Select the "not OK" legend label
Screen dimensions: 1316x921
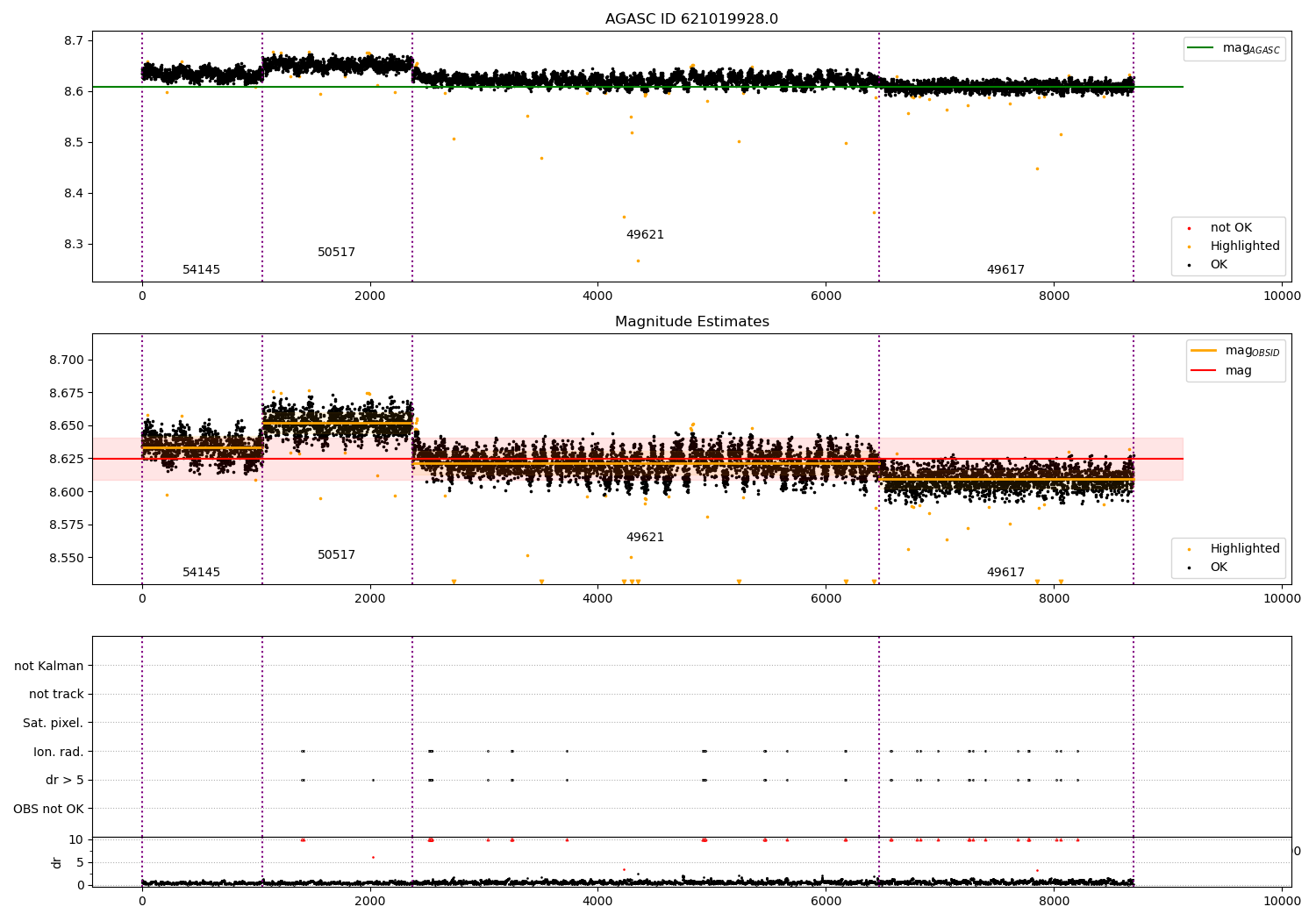pyautogui.click(x=1231, y=228)
